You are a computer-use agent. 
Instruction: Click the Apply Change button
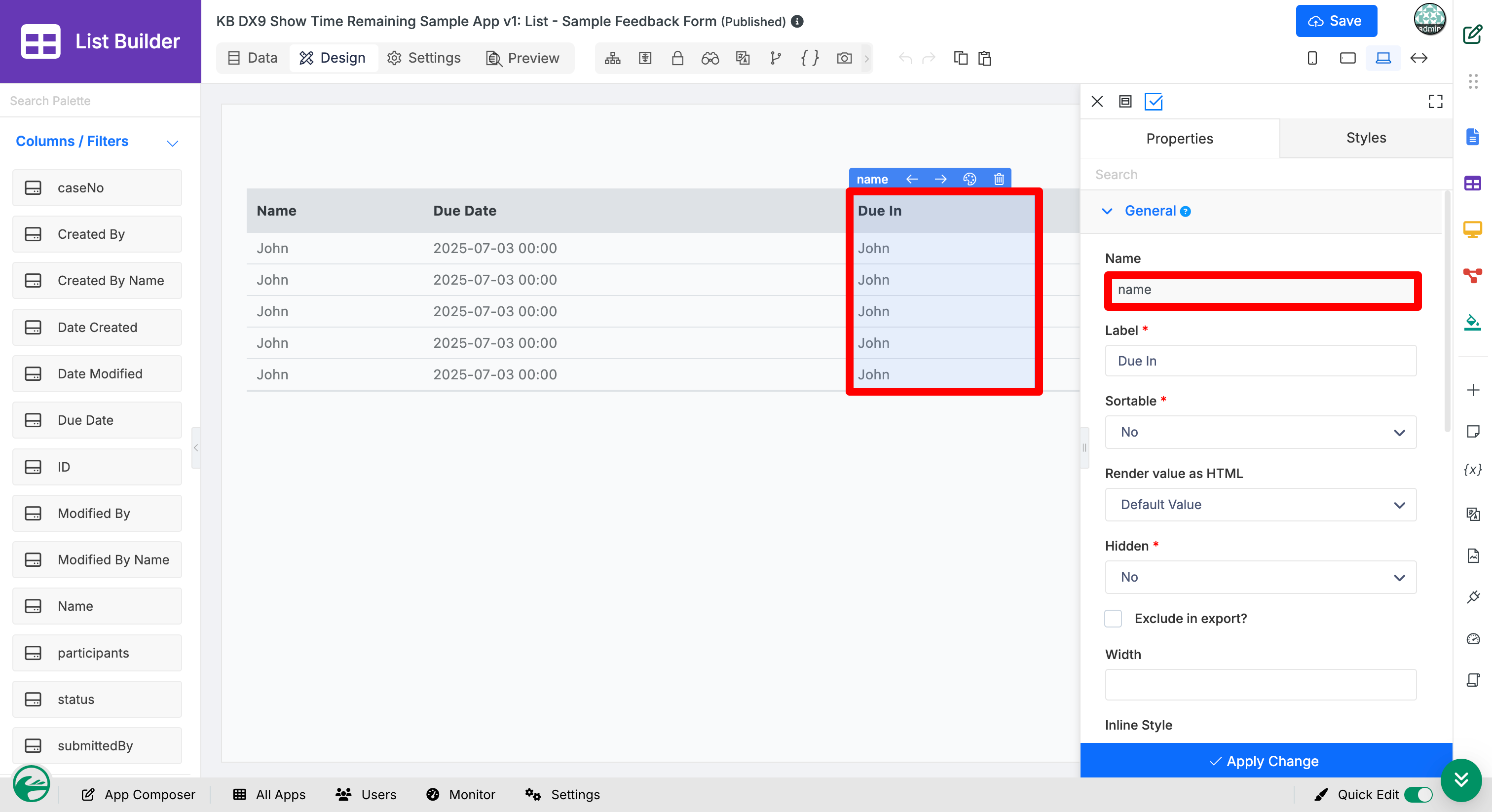(1266, 761)
